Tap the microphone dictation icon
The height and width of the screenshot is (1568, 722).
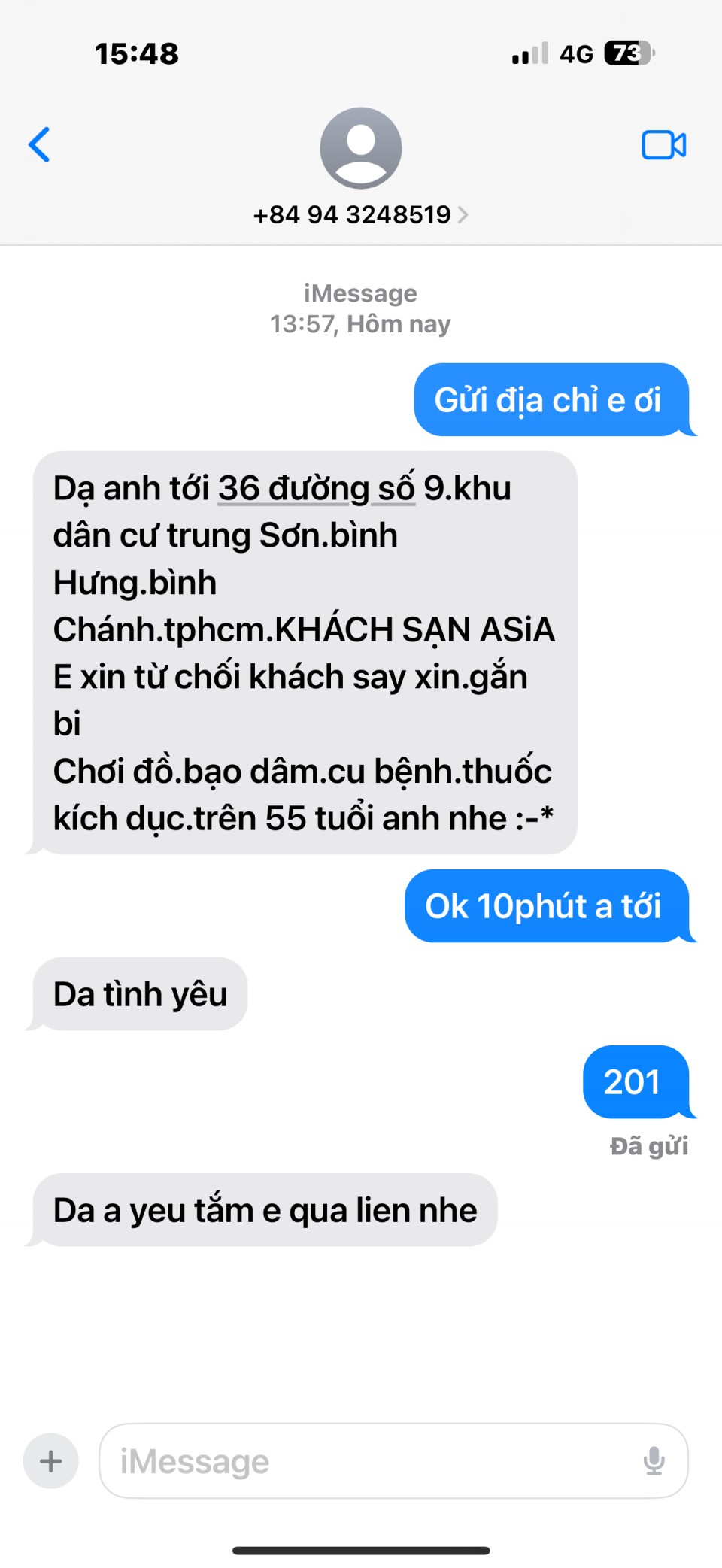tap(654, 1460)
